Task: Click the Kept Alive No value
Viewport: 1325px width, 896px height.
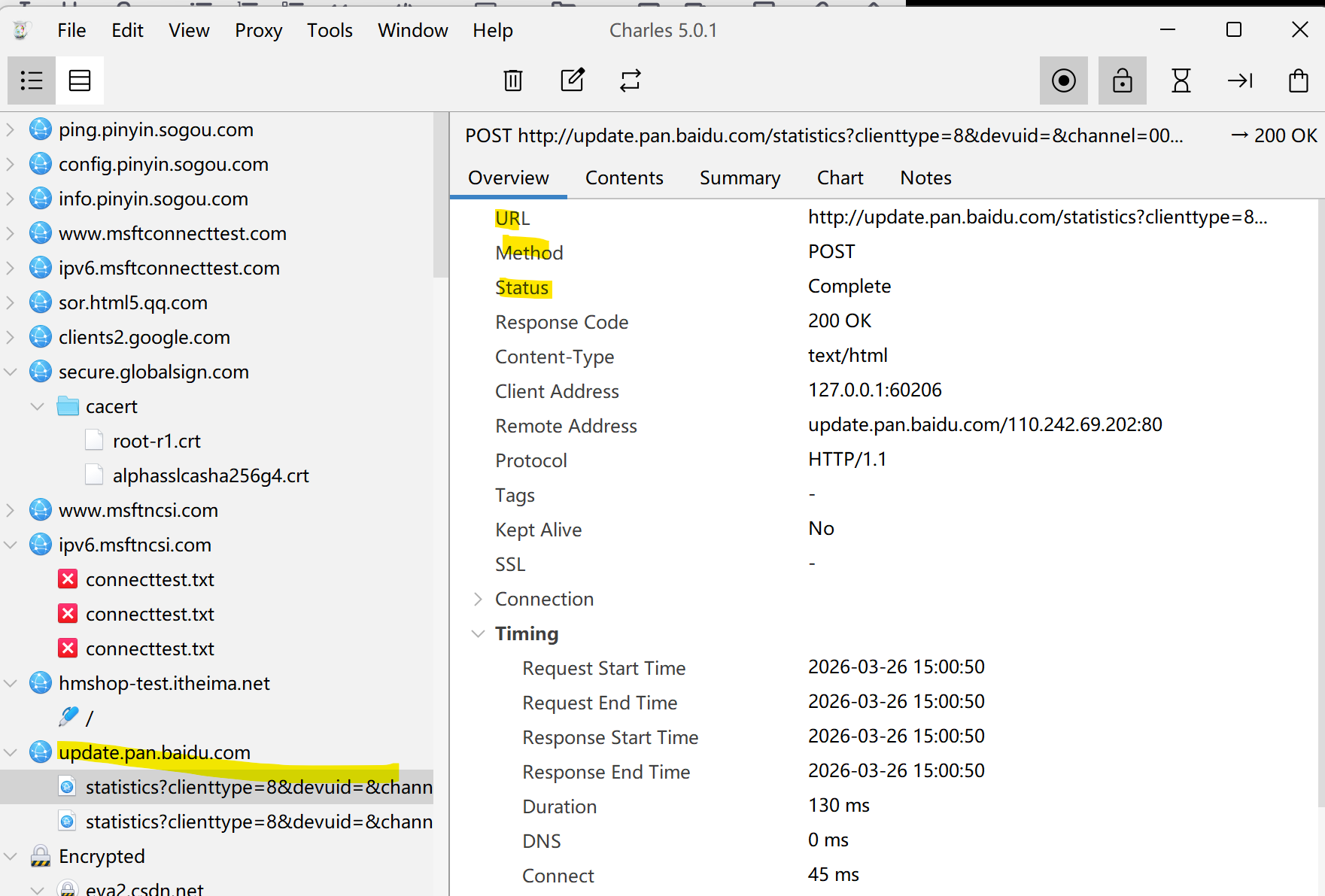Action: click(821, 529)
